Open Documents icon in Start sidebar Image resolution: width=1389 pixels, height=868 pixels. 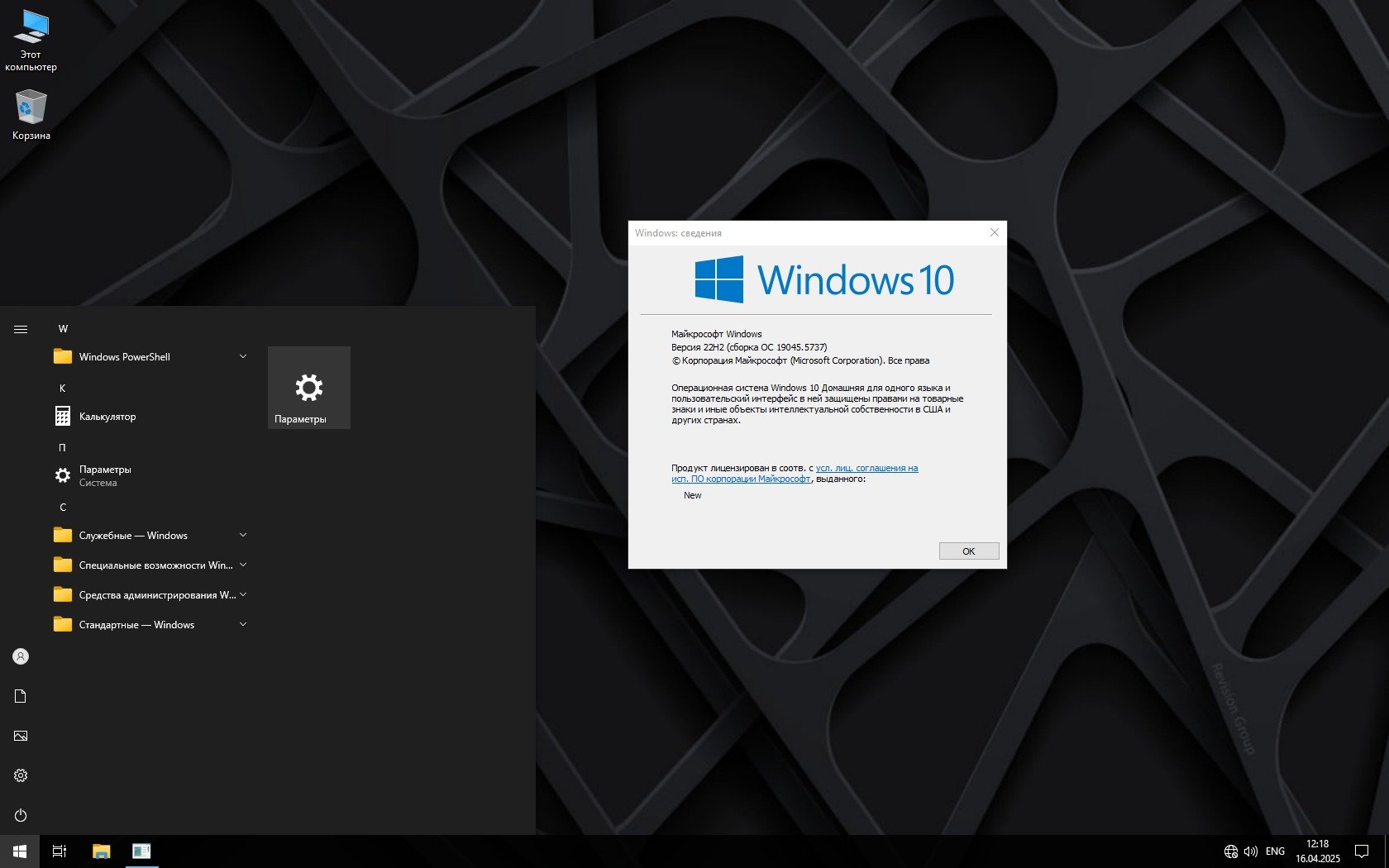[x=21, y=696]
